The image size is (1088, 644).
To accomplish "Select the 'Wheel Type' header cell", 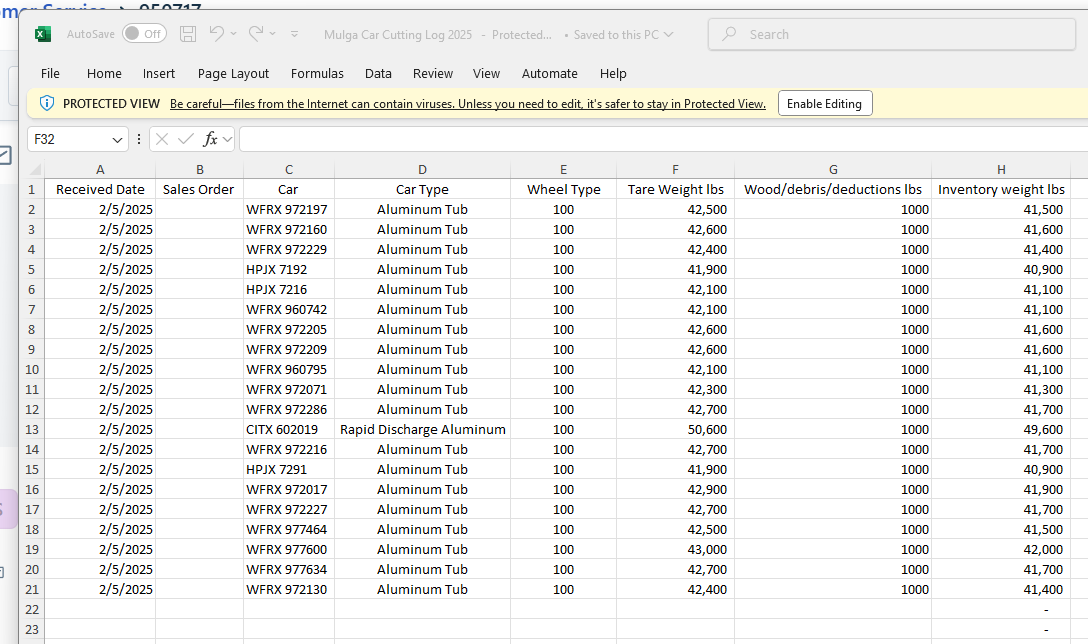I will tap(563, 189).
